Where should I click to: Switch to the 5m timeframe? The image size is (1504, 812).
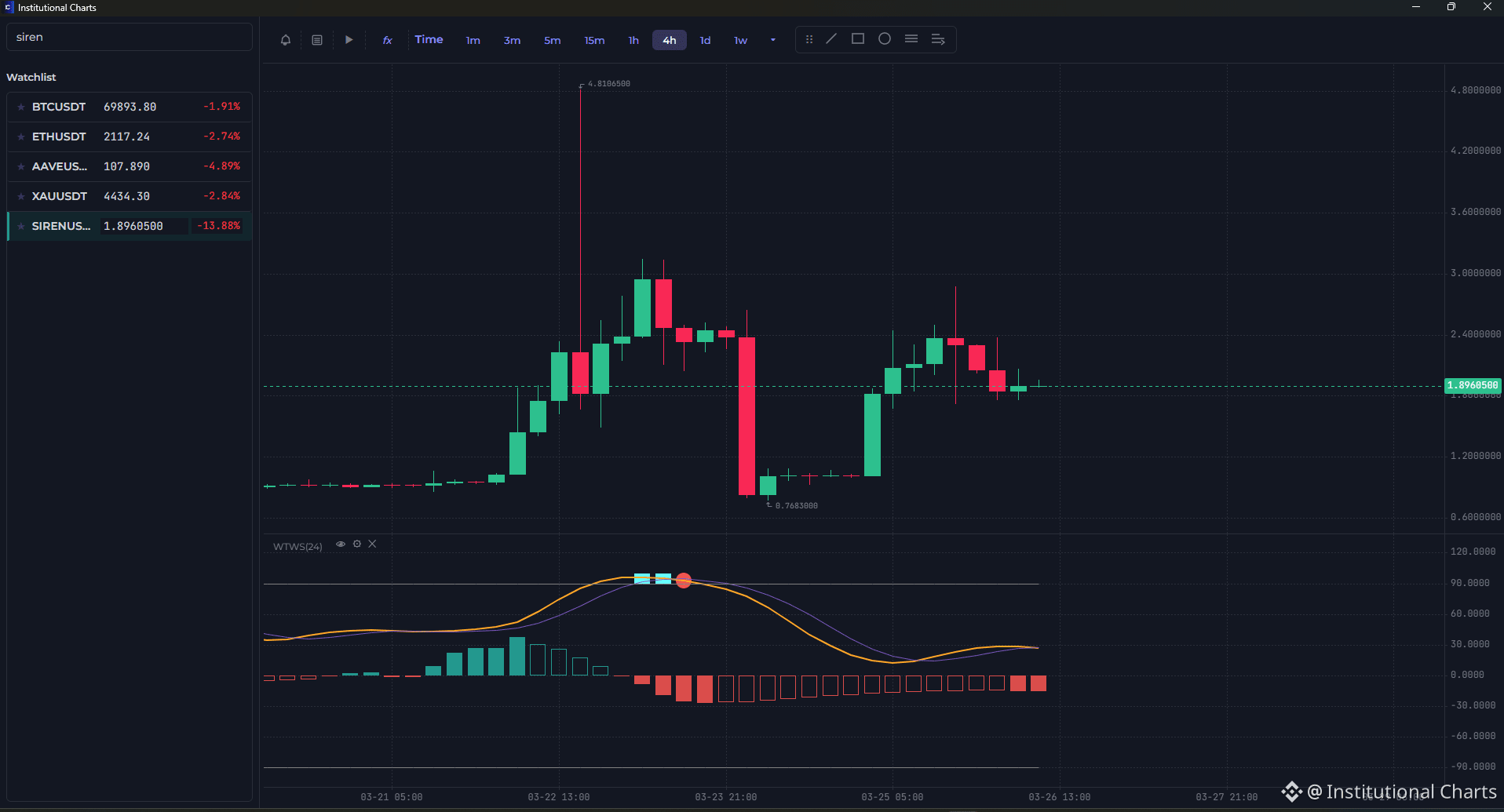pyautogui.click(x=553, y=40)
